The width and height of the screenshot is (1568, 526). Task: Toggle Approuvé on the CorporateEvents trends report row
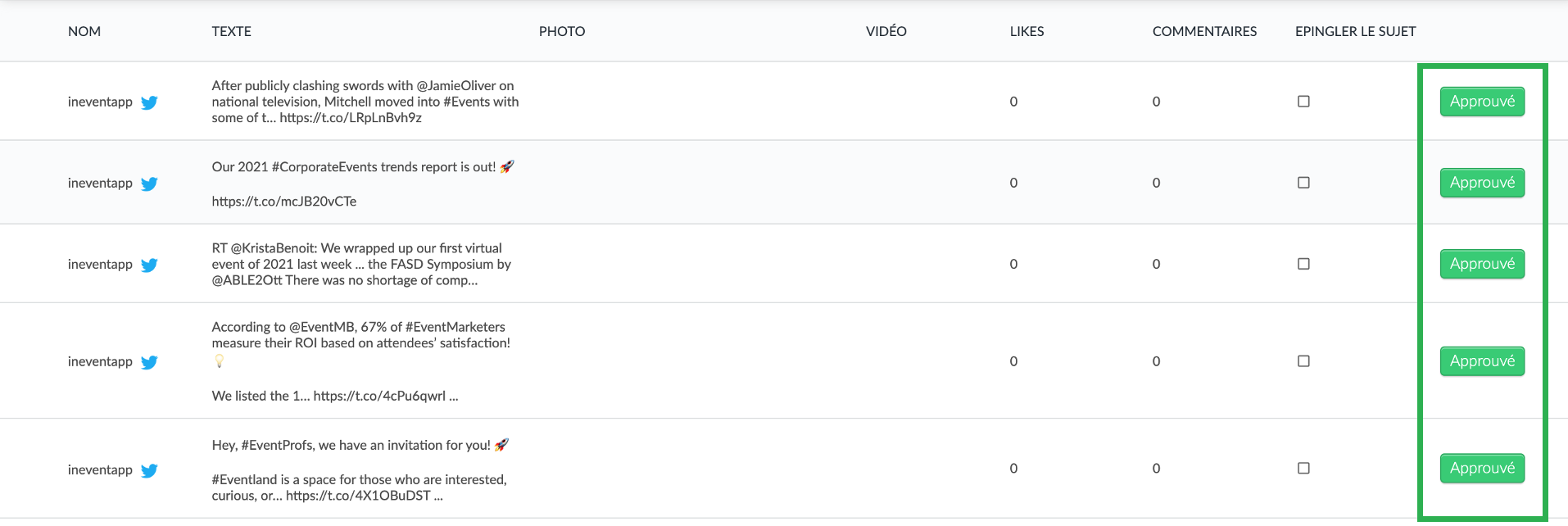point(1482,183)
